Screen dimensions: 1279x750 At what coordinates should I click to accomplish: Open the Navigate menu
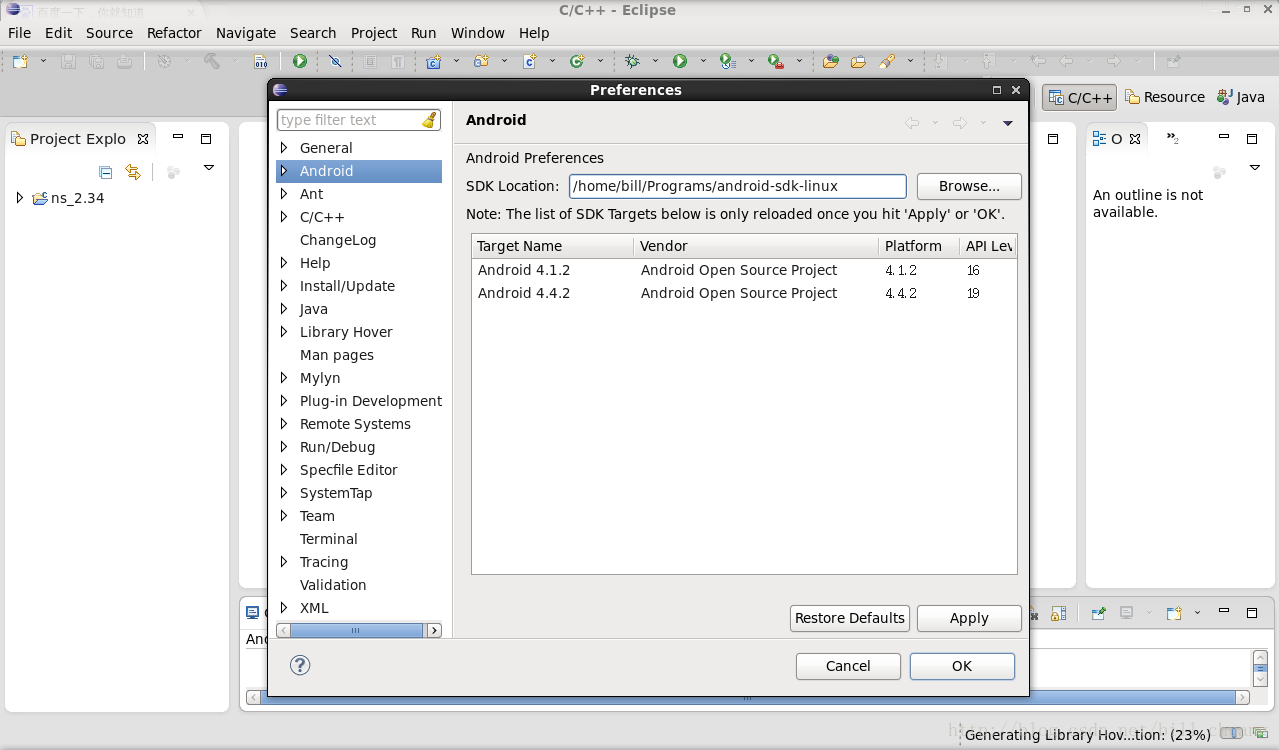point(246,33)
